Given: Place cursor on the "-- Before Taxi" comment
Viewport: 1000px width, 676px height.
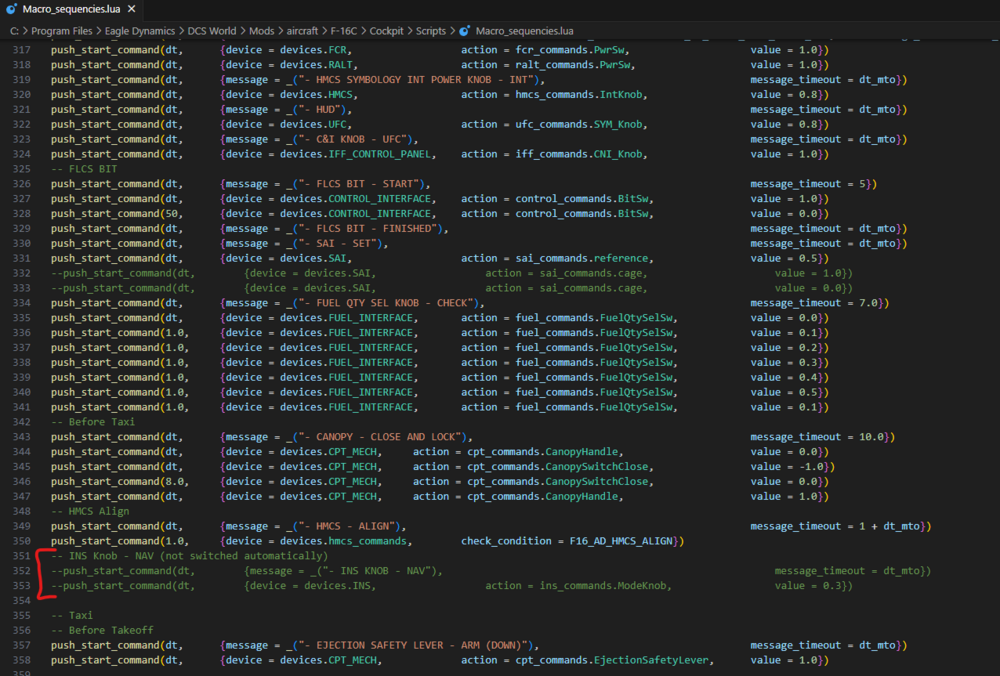Looking at the screenshot, I should point(94,422).
